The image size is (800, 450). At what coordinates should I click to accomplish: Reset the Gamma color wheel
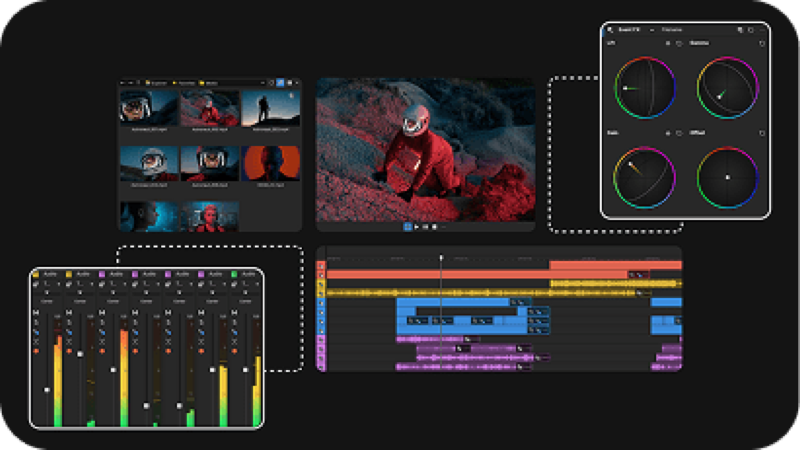pyautogui.click(x=762, y=44)
